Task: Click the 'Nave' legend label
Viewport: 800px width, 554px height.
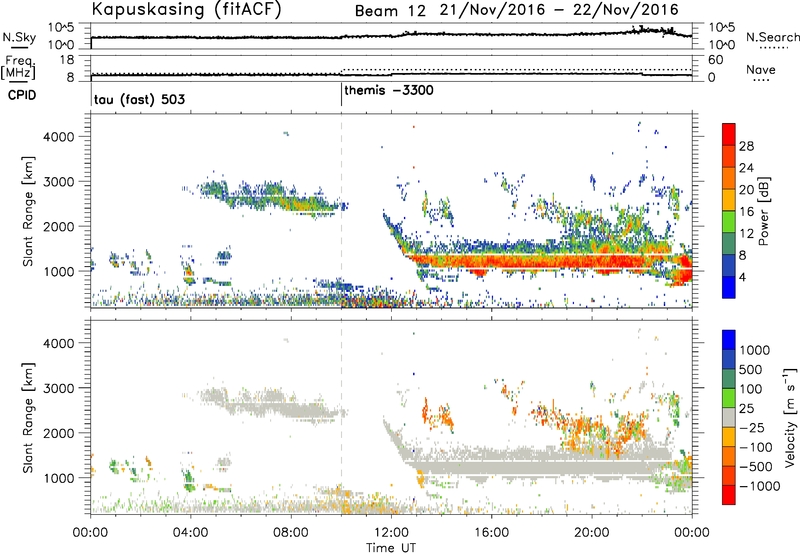Action: pyautogui.click(x=761, y=69)
